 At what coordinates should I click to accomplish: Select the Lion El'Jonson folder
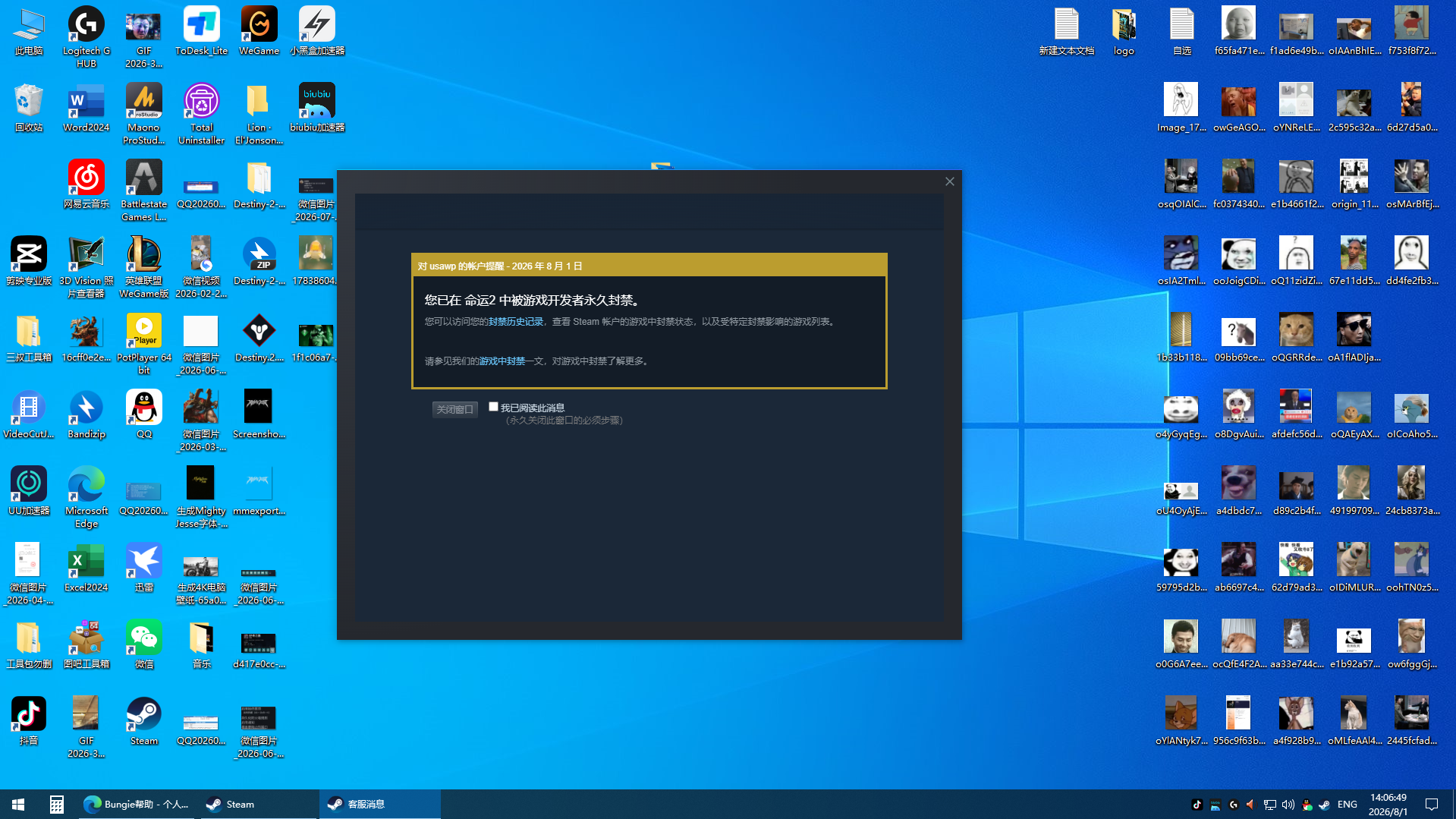pos(259,115)
